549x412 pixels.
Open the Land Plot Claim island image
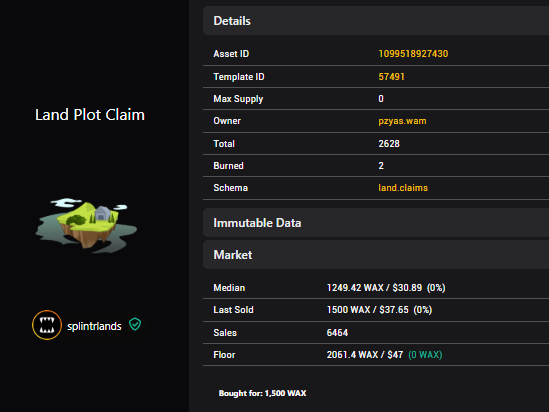click(x=86, y=225)
